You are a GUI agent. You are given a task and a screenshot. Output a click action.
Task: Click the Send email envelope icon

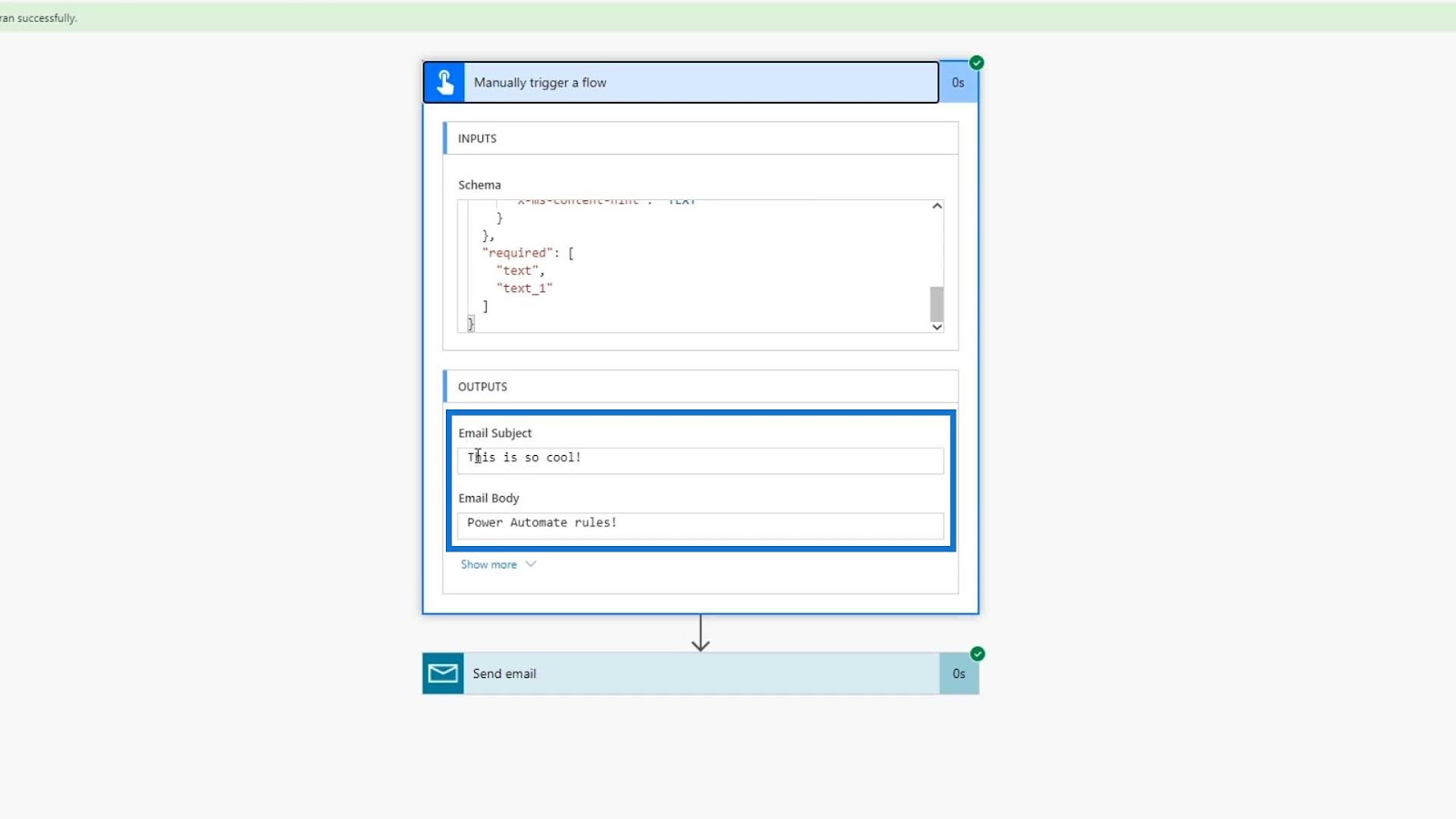443,673
